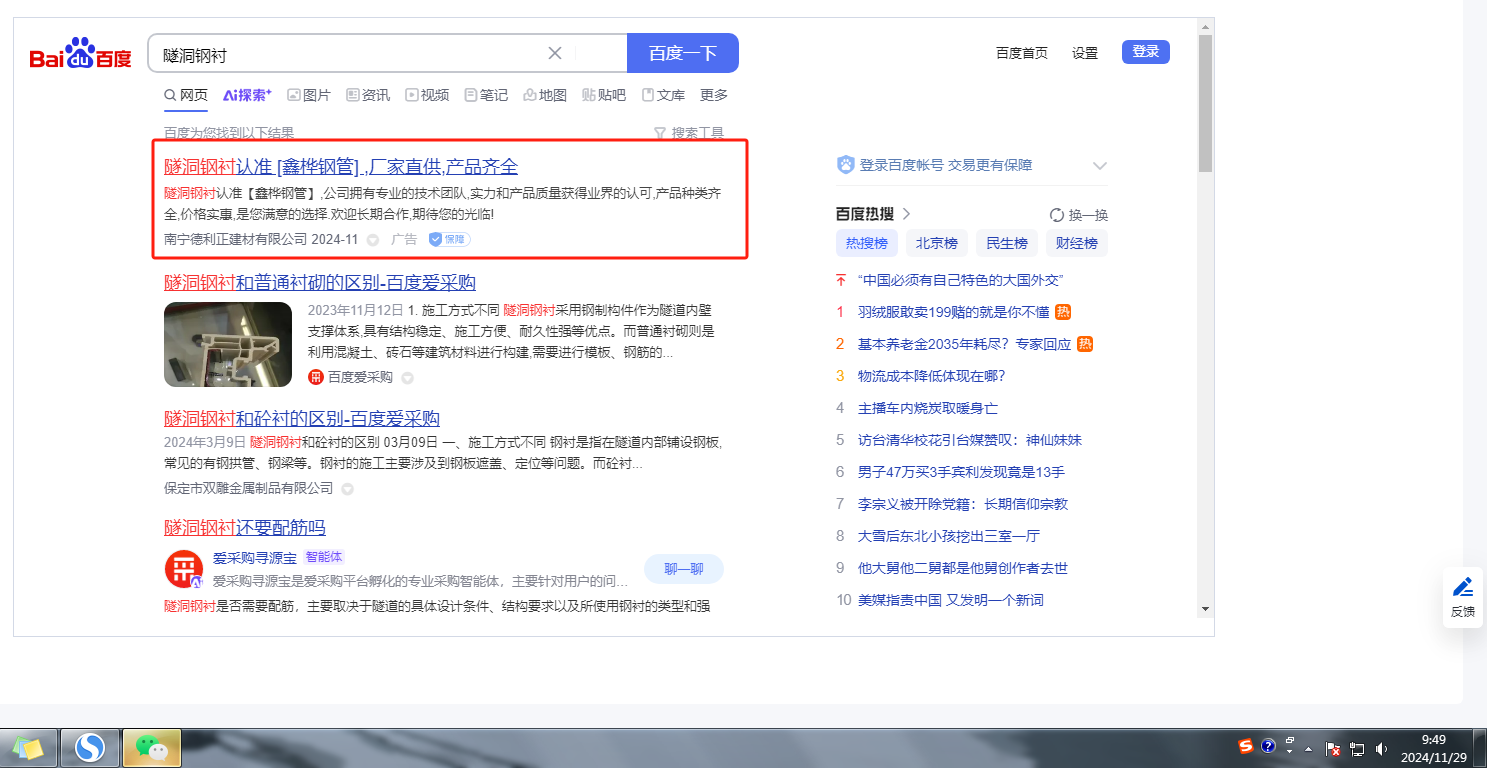Click the Sogou input method tray icon
The image size is (1487, 768).
tap(1245, 746)
